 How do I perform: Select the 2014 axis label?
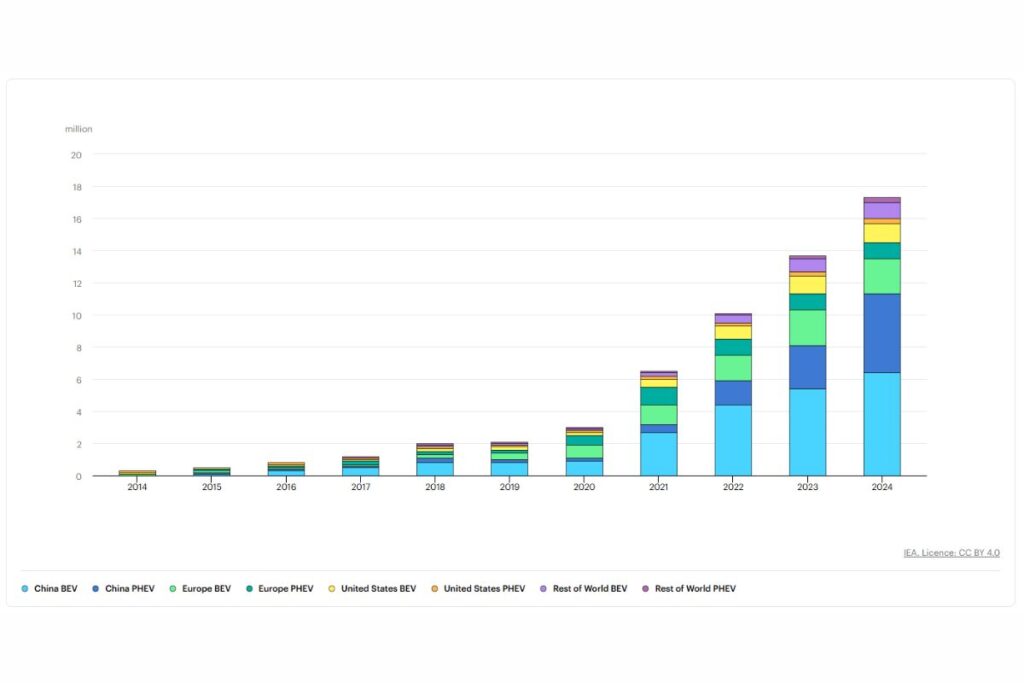coord(137,487)
